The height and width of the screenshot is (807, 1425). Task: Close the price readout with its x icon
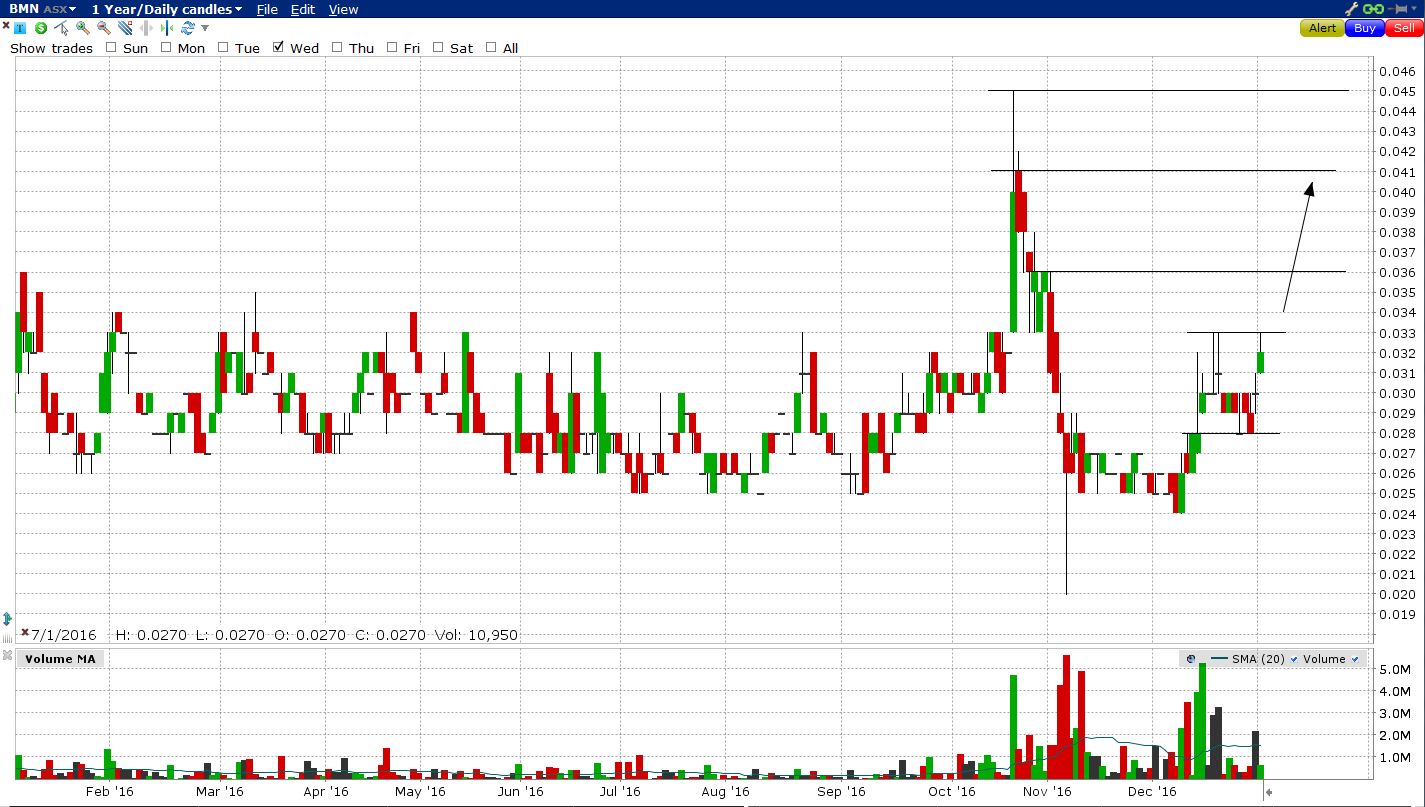[x=25, y=633]
